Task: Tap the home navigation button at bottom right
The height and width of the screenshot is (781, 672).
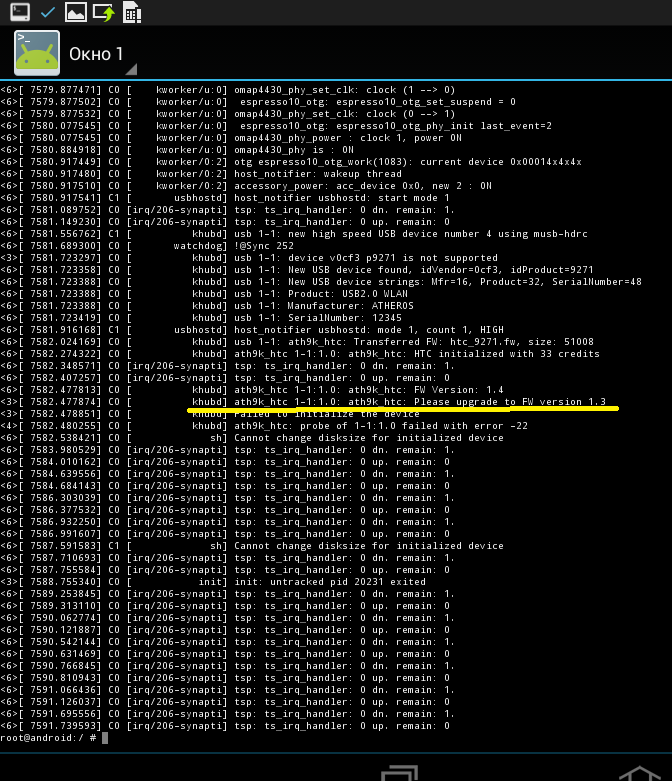Action: point(640,773)
